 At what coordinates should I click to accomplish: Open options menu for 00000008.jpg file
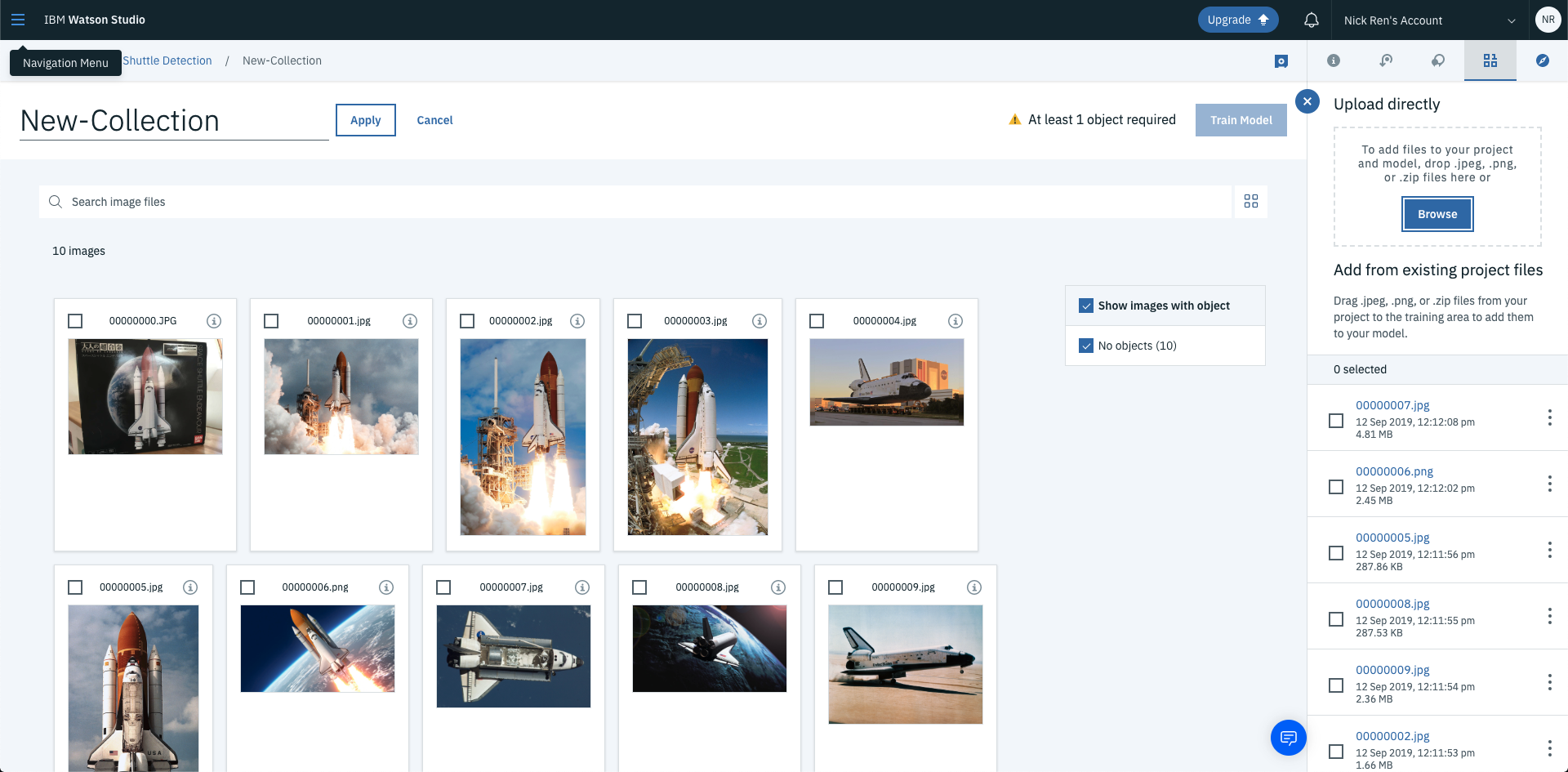[x=1549, y=616]
